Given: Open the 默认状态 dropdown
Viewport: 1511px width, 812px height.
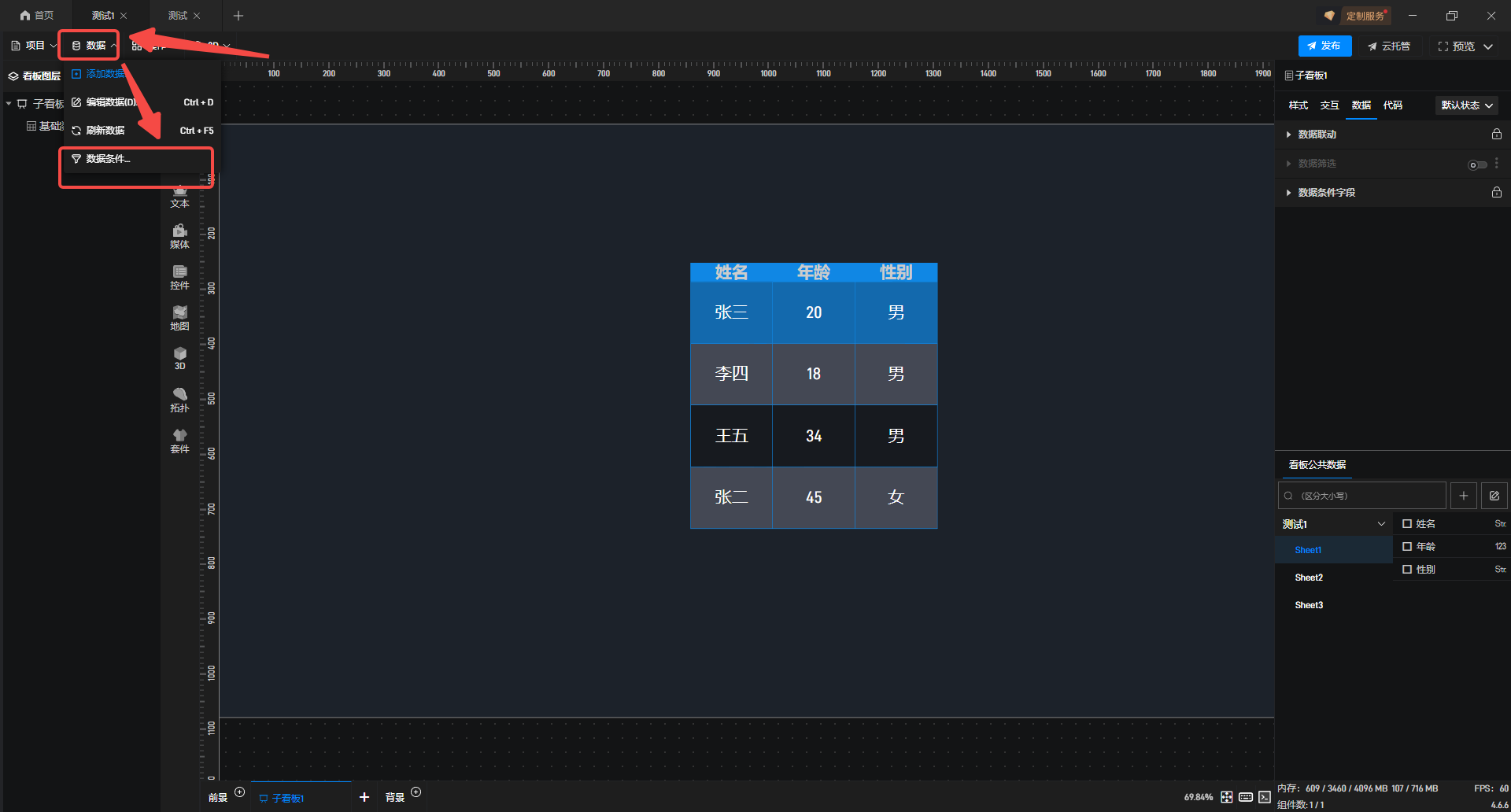Looking at the screenshot, I should [1466, 105].
